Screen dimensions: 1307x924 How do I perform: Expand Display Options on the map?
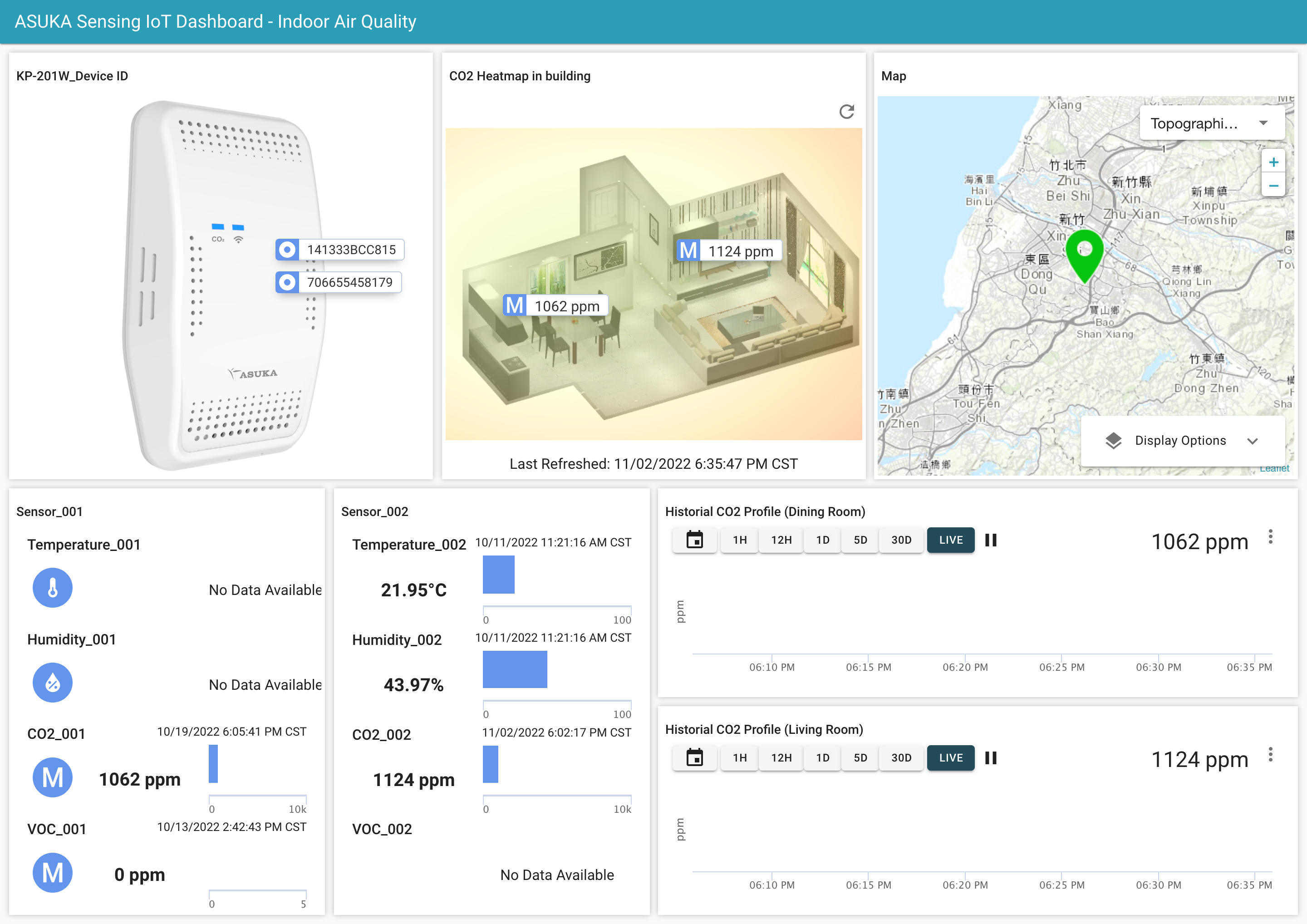coord(1181,441)
